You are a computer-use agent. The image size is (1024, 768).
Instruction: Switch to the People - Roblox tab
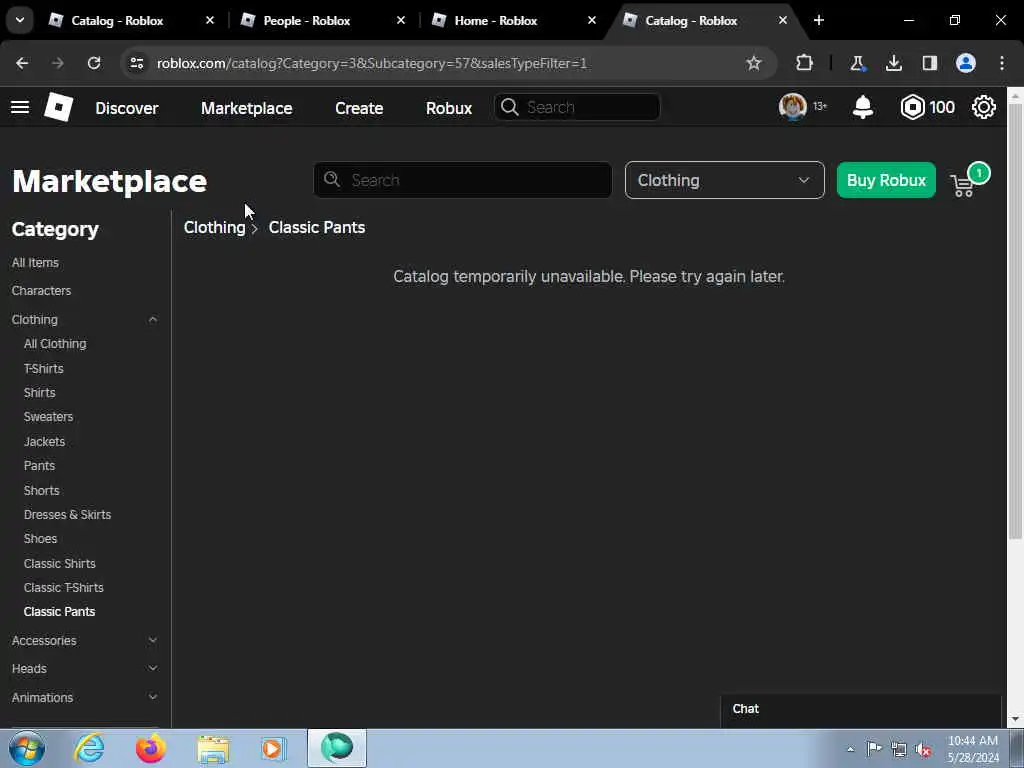click(307, 20)
